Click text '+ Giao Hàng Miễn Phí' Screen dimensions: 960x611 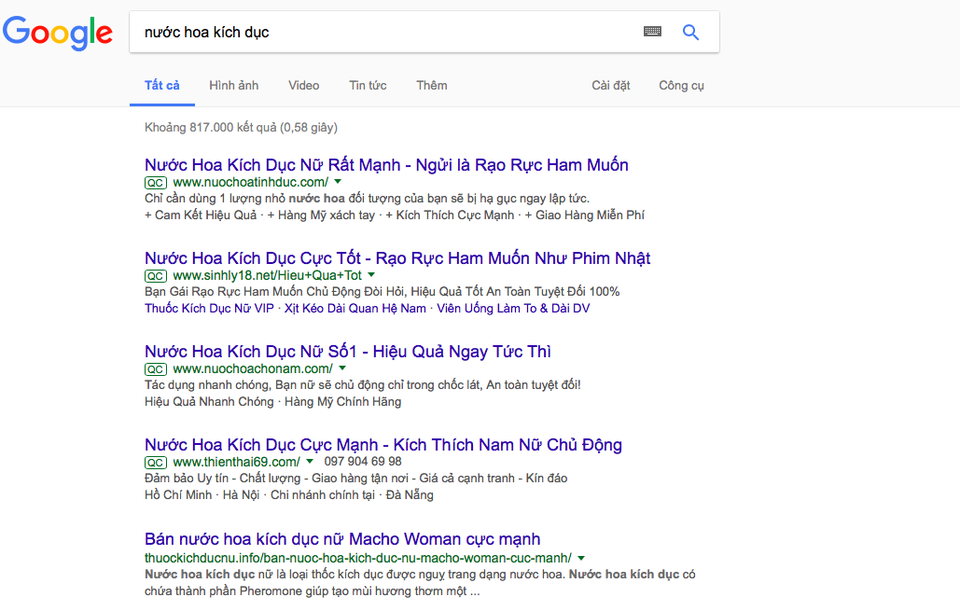584,215
